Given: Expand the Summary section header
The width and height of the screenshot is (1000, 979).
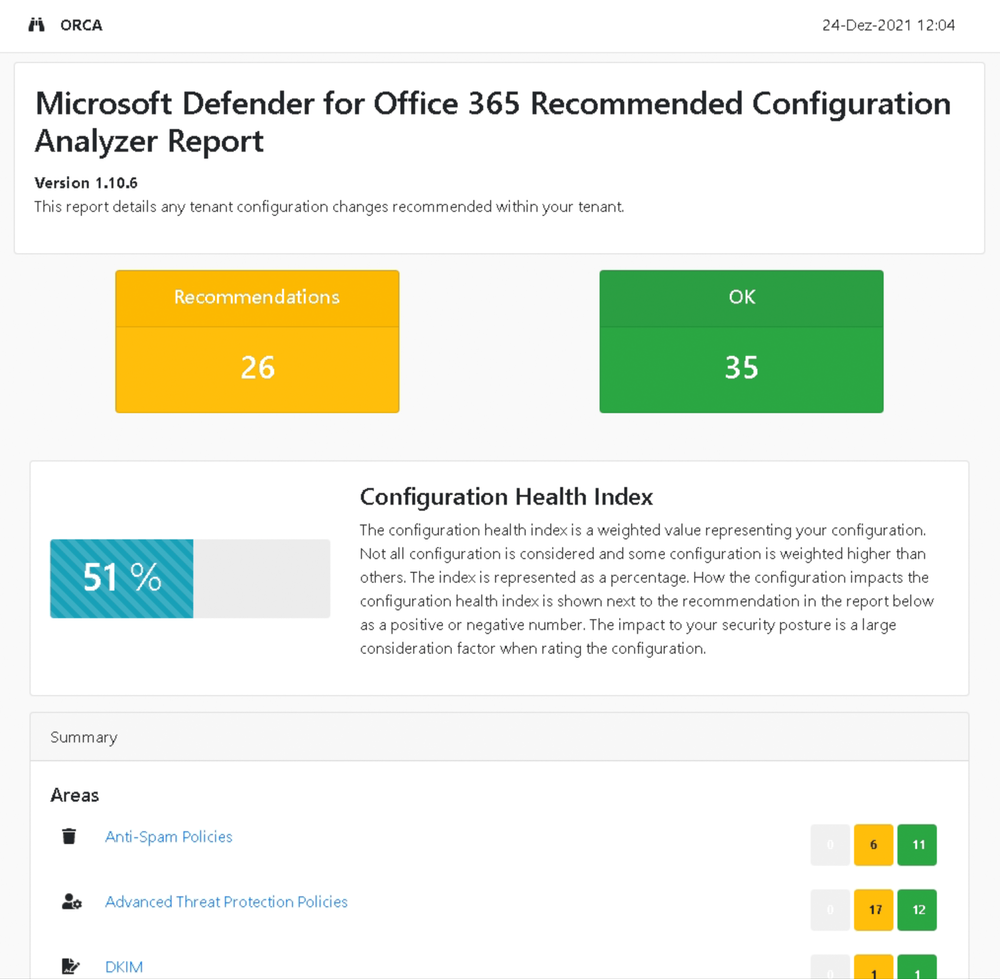Looking at the screenshot, I should tap(83, 737).
